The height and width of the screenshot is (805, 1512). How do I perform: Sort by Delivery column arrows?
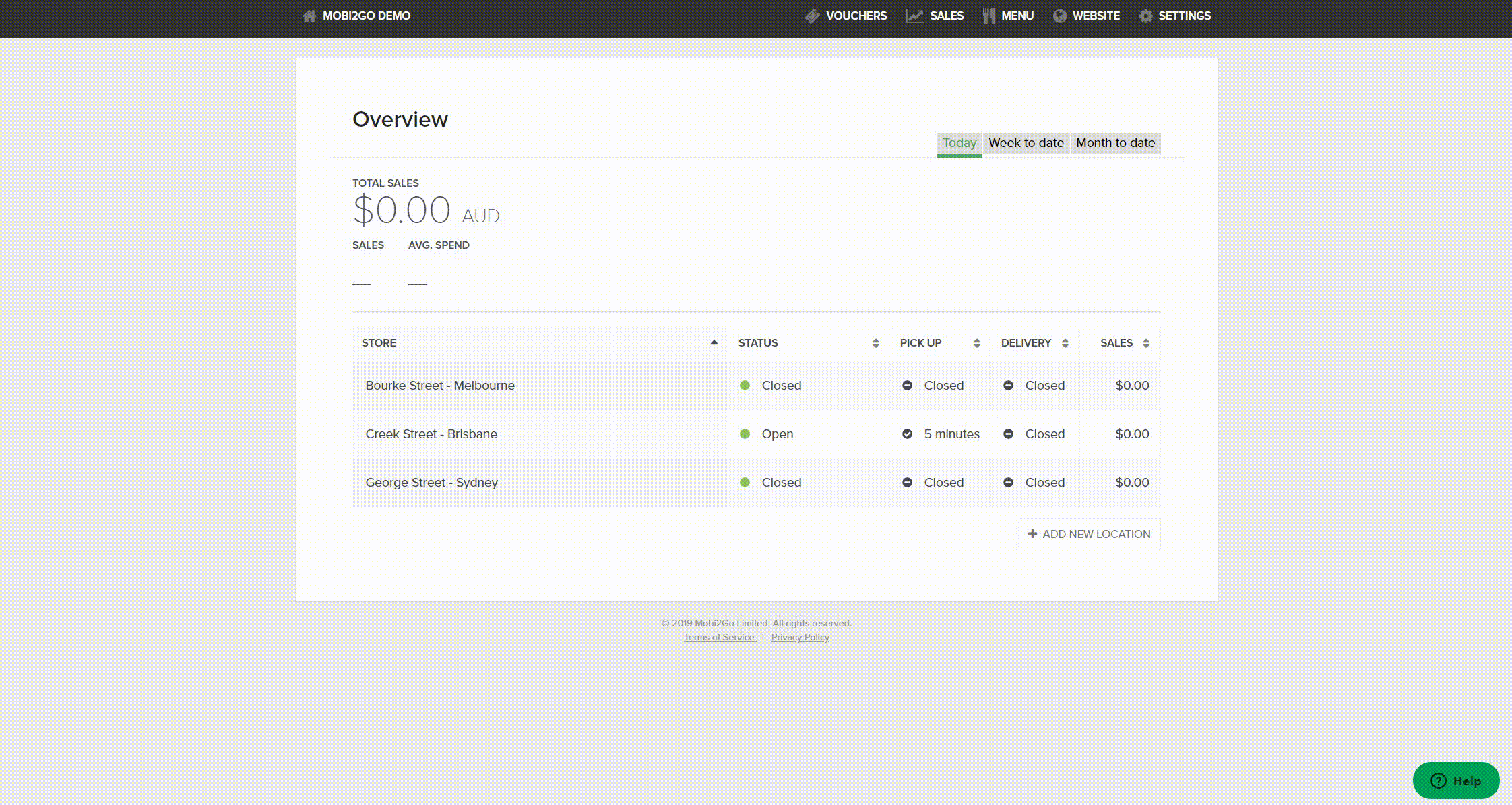pyautogui.click(x=1065, y=343)
